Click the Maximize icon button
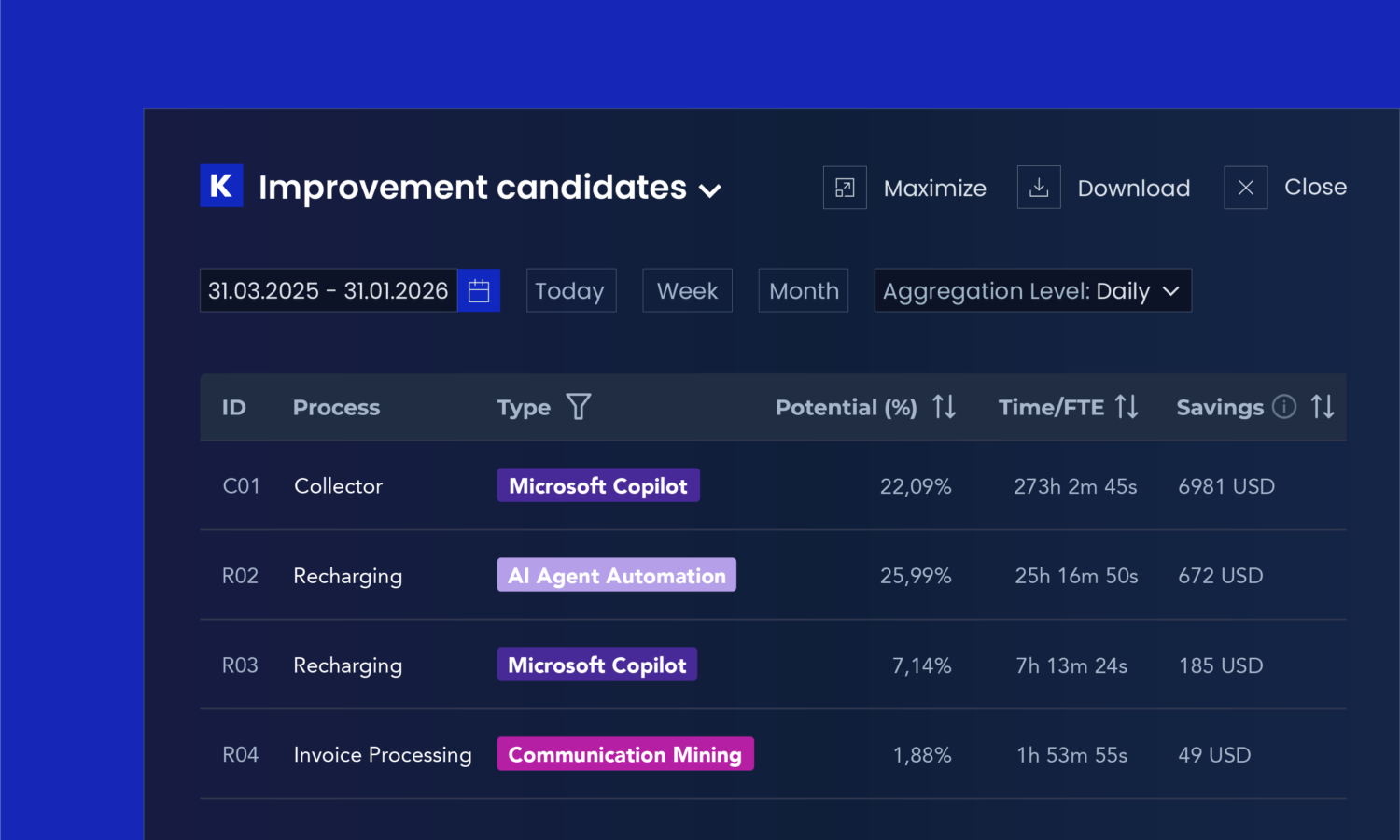The width and height of the screenshot is (1400, 840). pyautogui.click(x=845, y=188)
